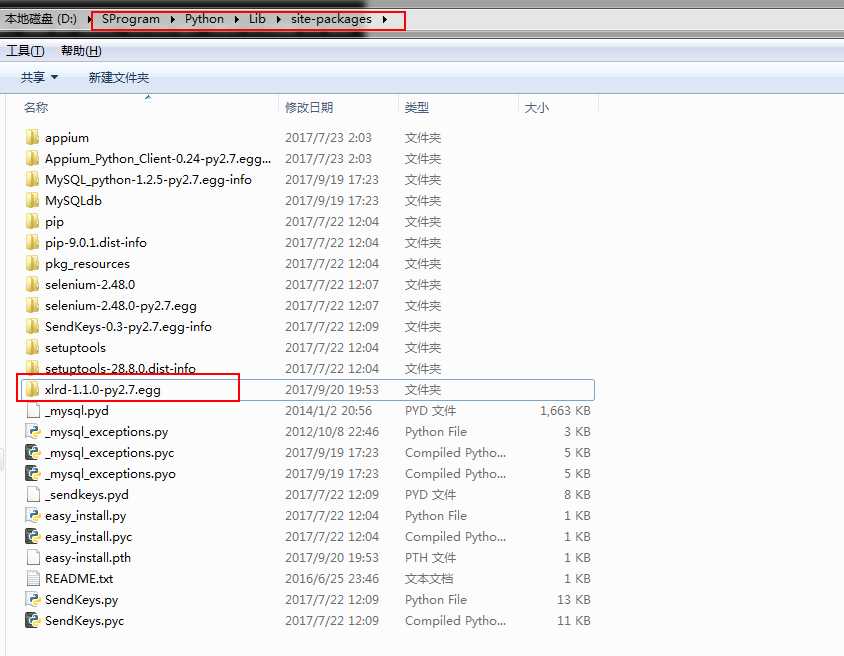Go to Python in address bar

pos(204,19)
